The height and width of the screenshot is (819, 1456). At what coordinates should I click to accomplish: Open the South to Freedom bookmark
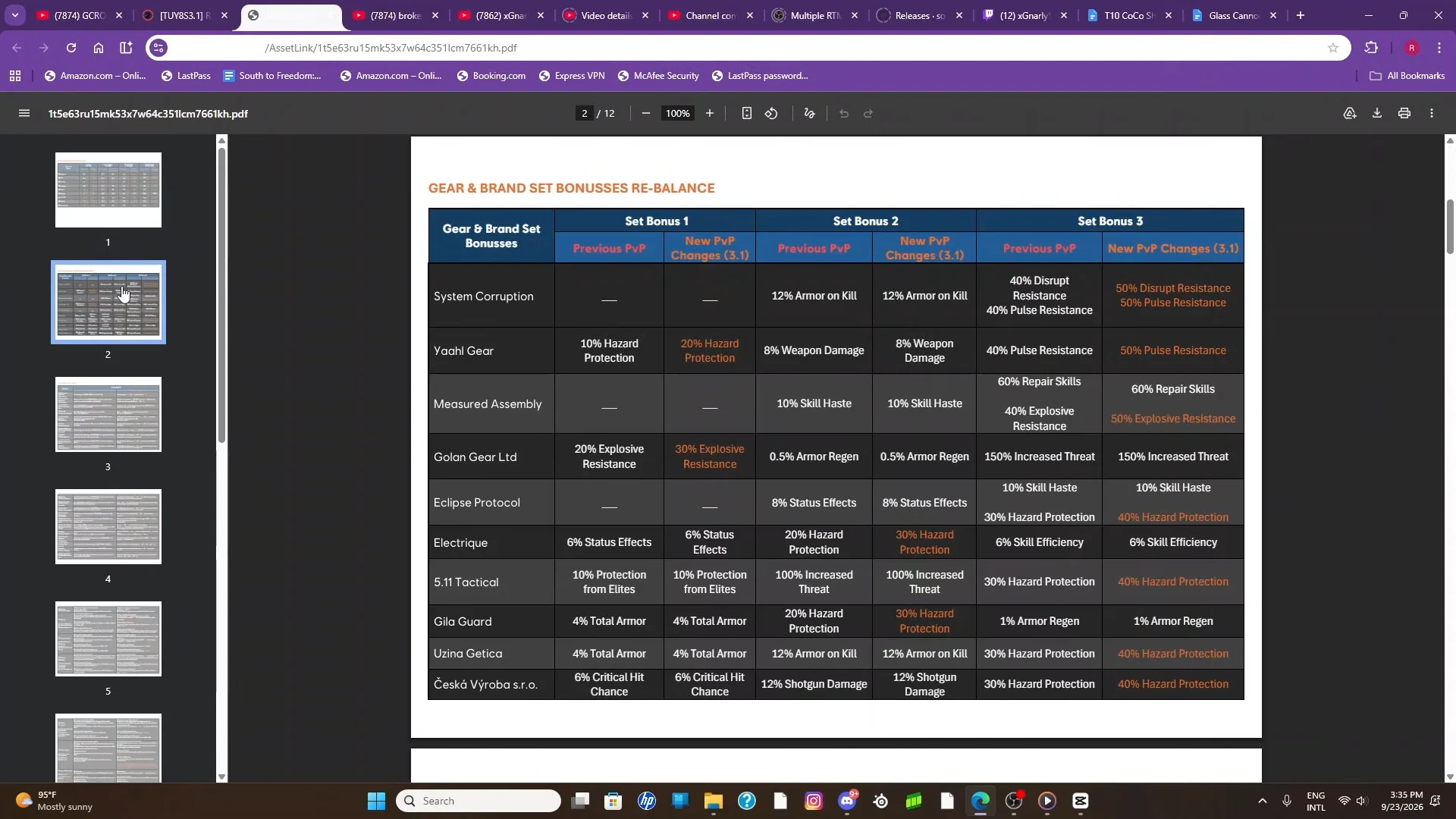click(273, 76)
